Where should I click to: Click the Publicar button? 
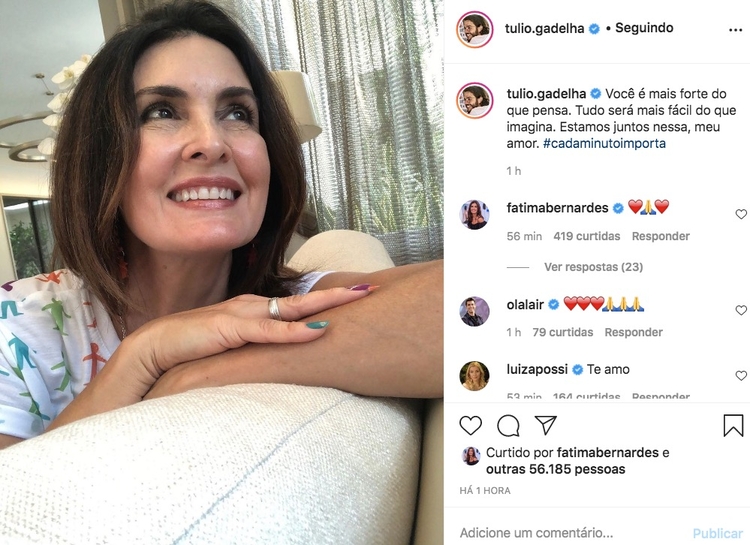(x=717, y=533)
